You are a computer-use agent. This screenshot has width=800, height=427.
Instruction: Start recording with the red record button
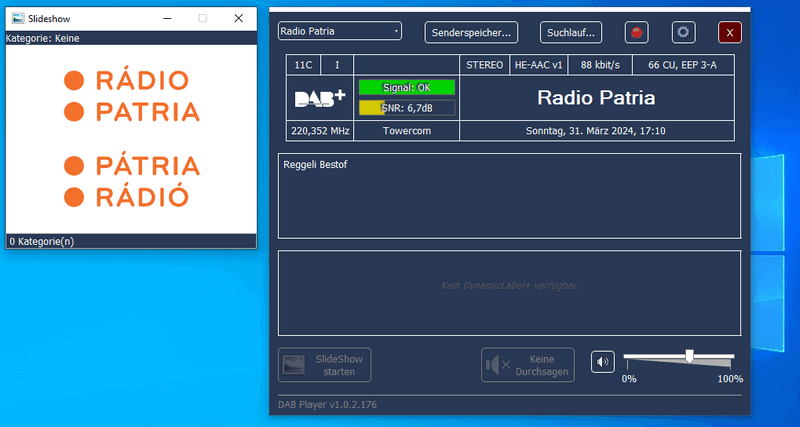[x=636, y=33]
